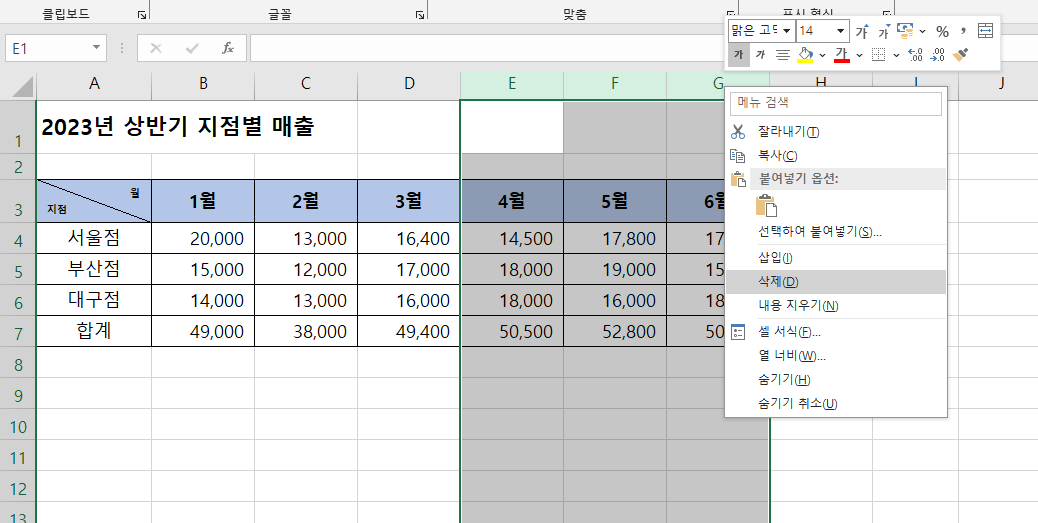Expand font color dropdown arrow

tap(859, 55)
